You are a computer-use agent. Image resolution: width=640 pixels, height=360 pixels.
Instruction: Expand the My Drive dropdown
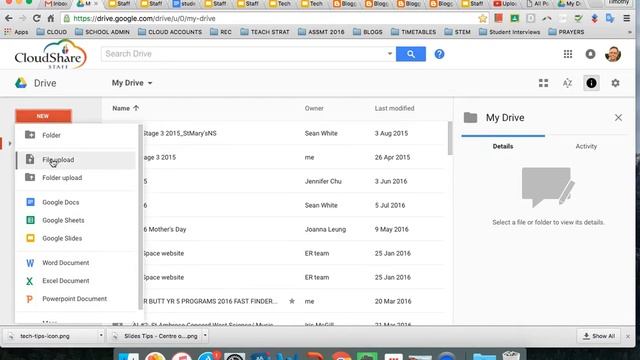coord(132,83)
